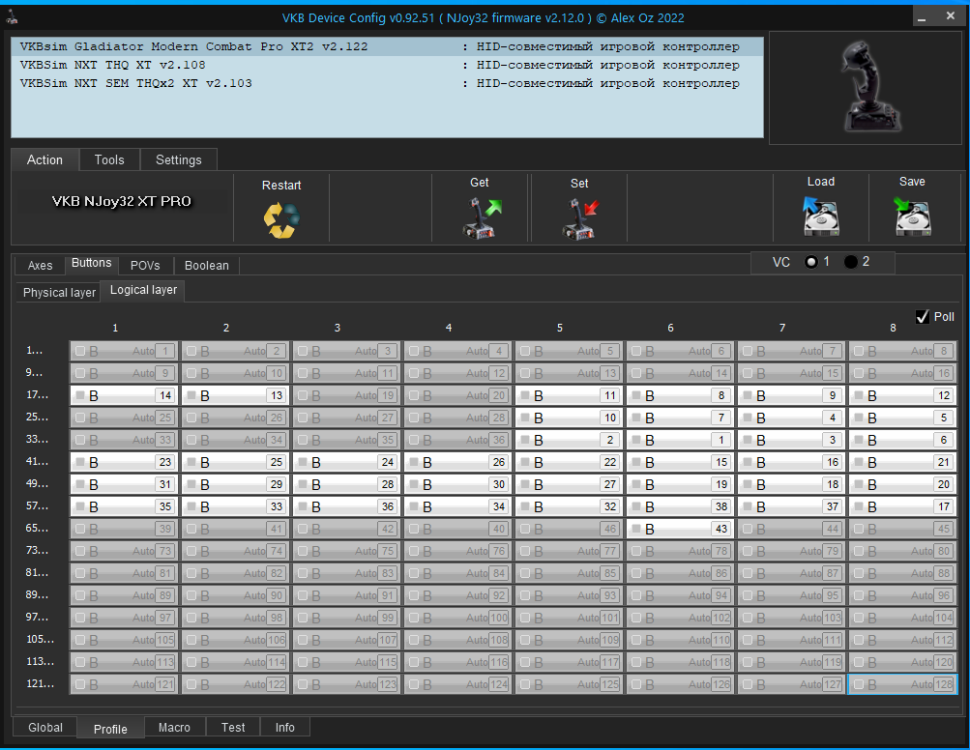Click the Get settings joystick icon
The height and width of the screenshot is (750, 970).
[x=480, y=218]
